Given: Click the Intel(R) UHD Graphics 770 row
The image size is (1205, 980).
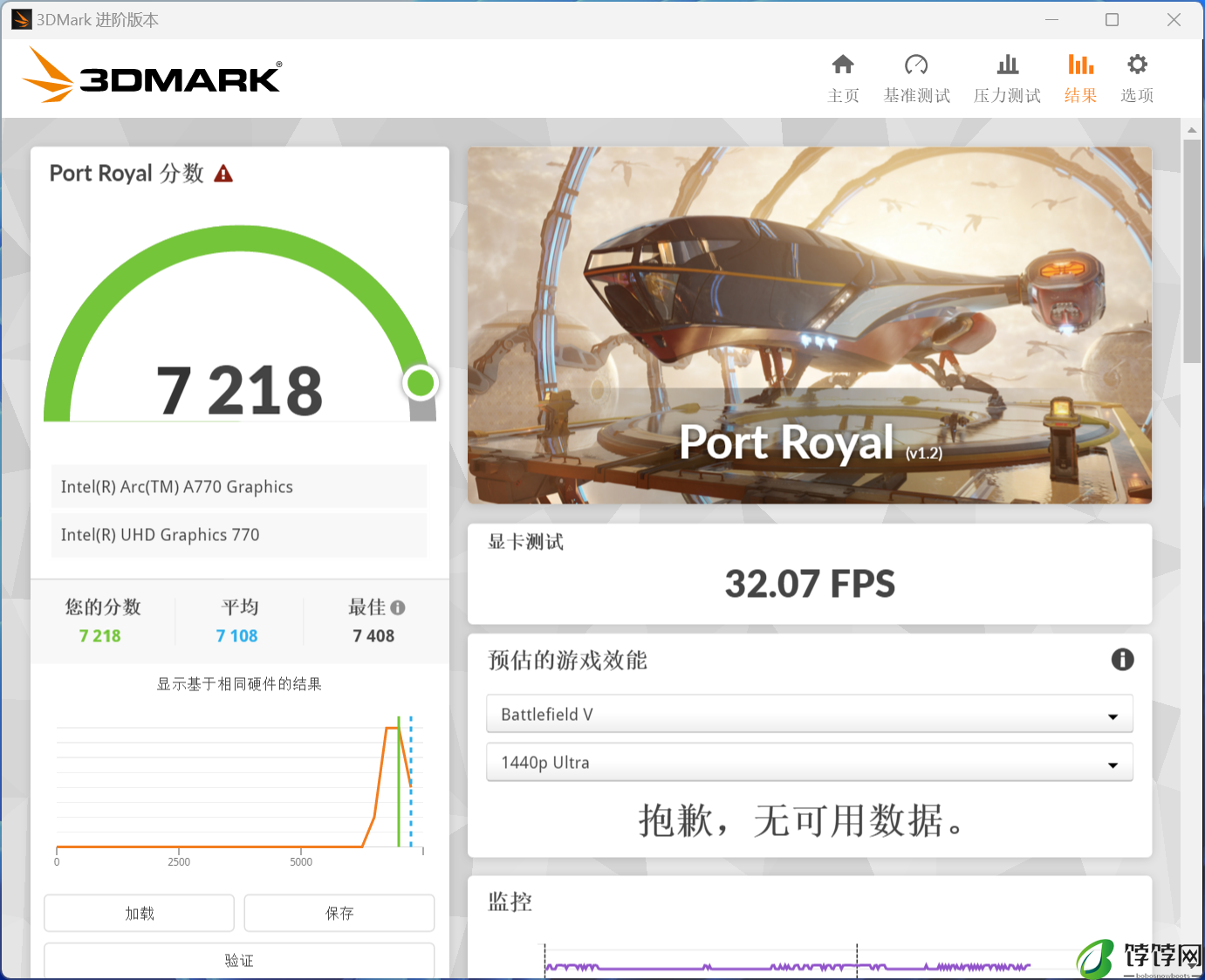Looking at the screenshot, I should tap(239, 535).
